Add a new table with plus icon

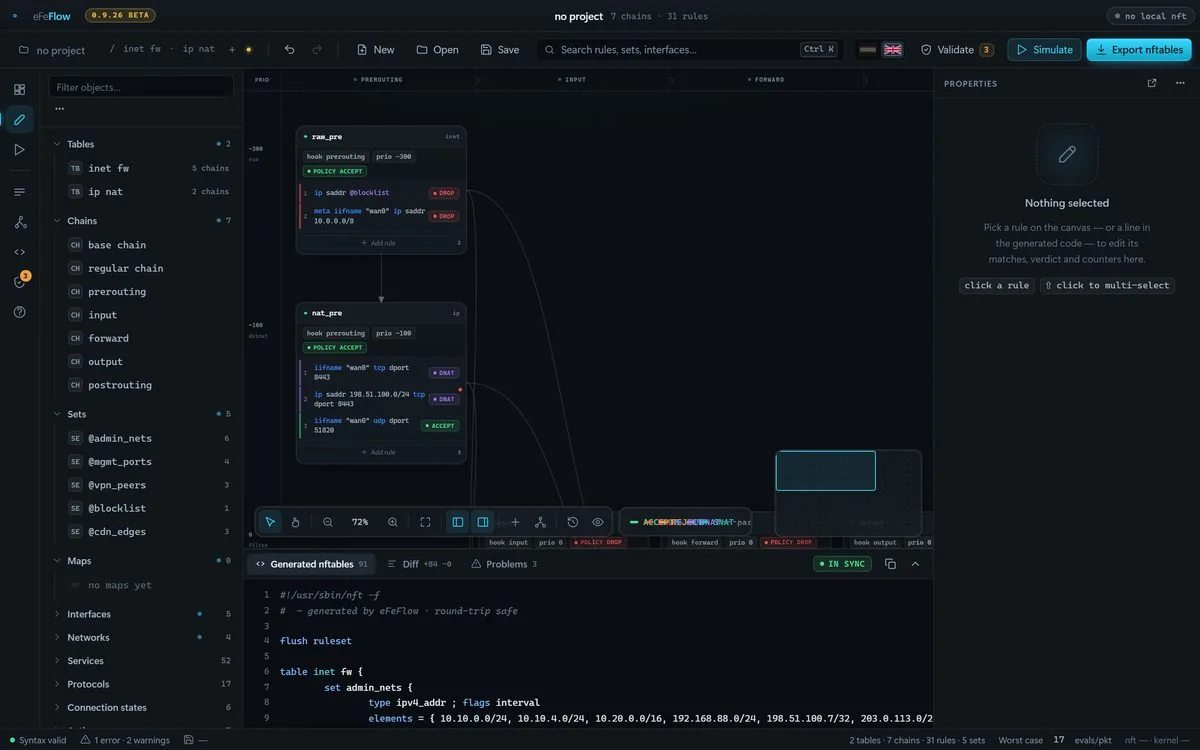232,49
